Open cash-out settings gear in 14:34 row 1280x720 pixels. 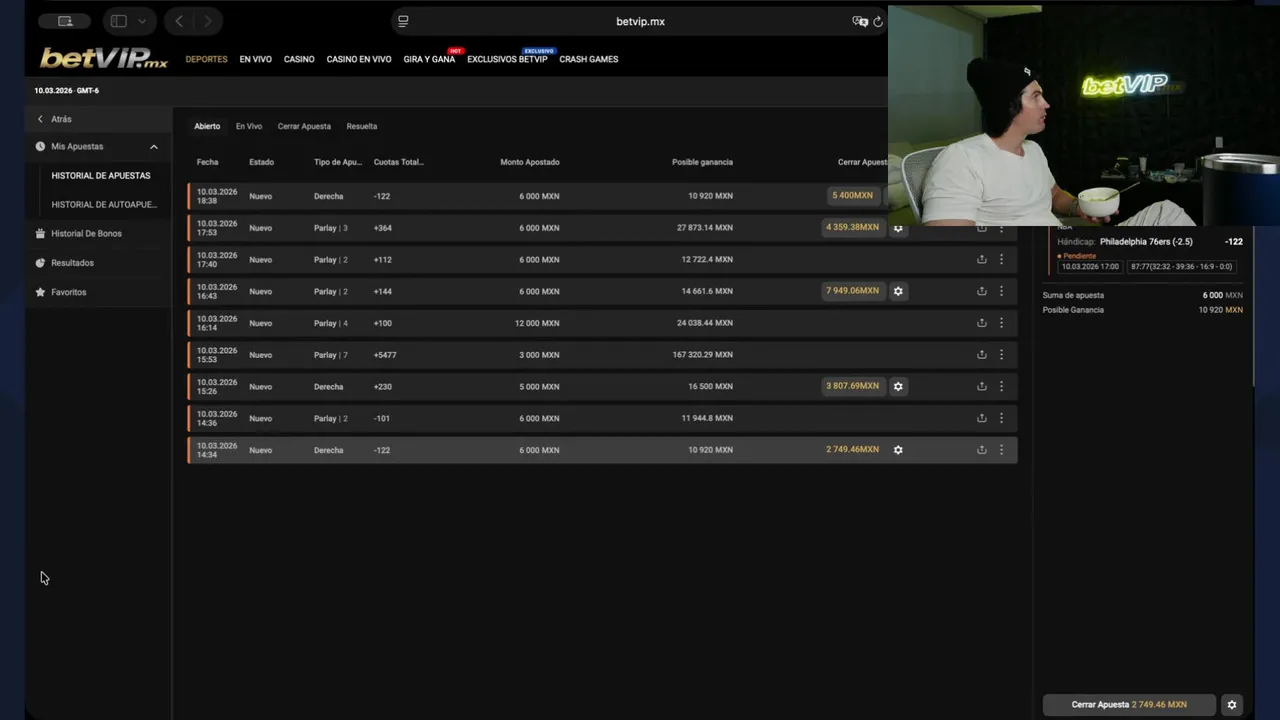tap(898, 450)
